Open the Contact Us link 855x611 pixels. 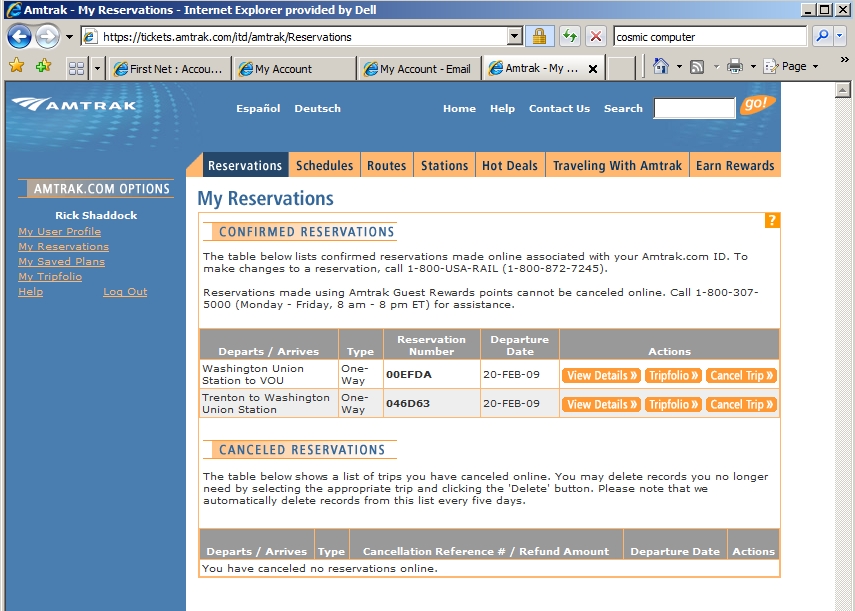[x=559, y=108]
